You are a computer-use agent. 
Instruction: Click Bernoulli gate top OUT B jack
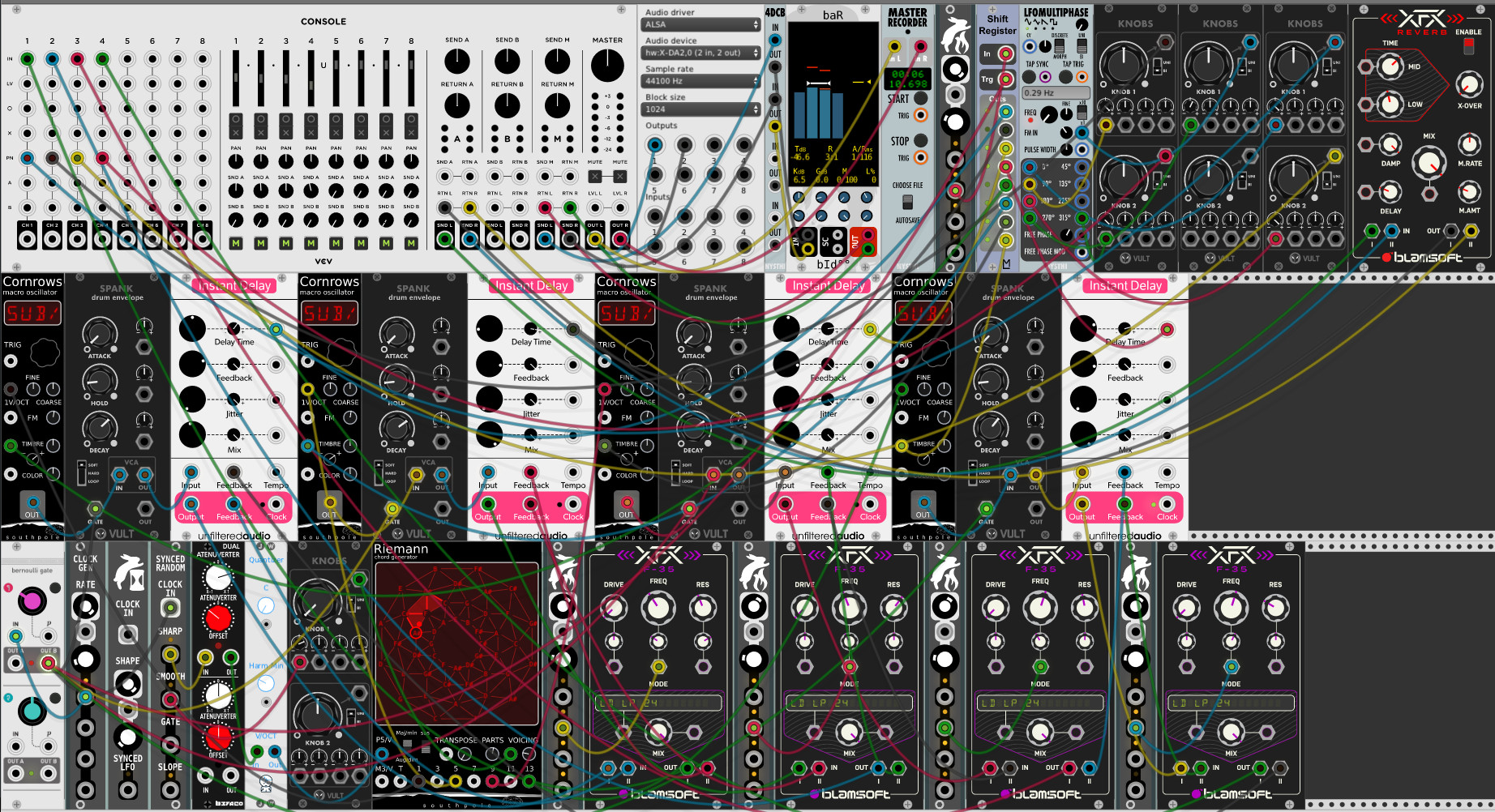48,663
